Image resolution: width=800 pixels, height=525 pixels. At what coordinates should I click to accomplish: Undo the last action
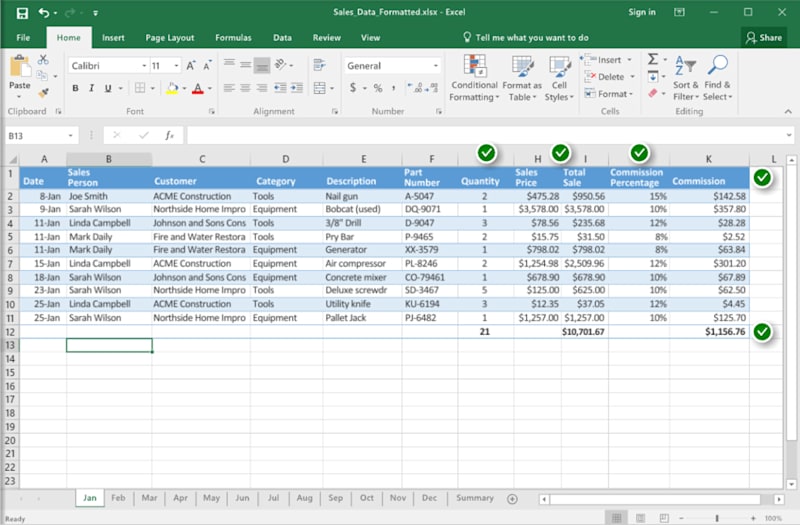[x=44, y=13]
